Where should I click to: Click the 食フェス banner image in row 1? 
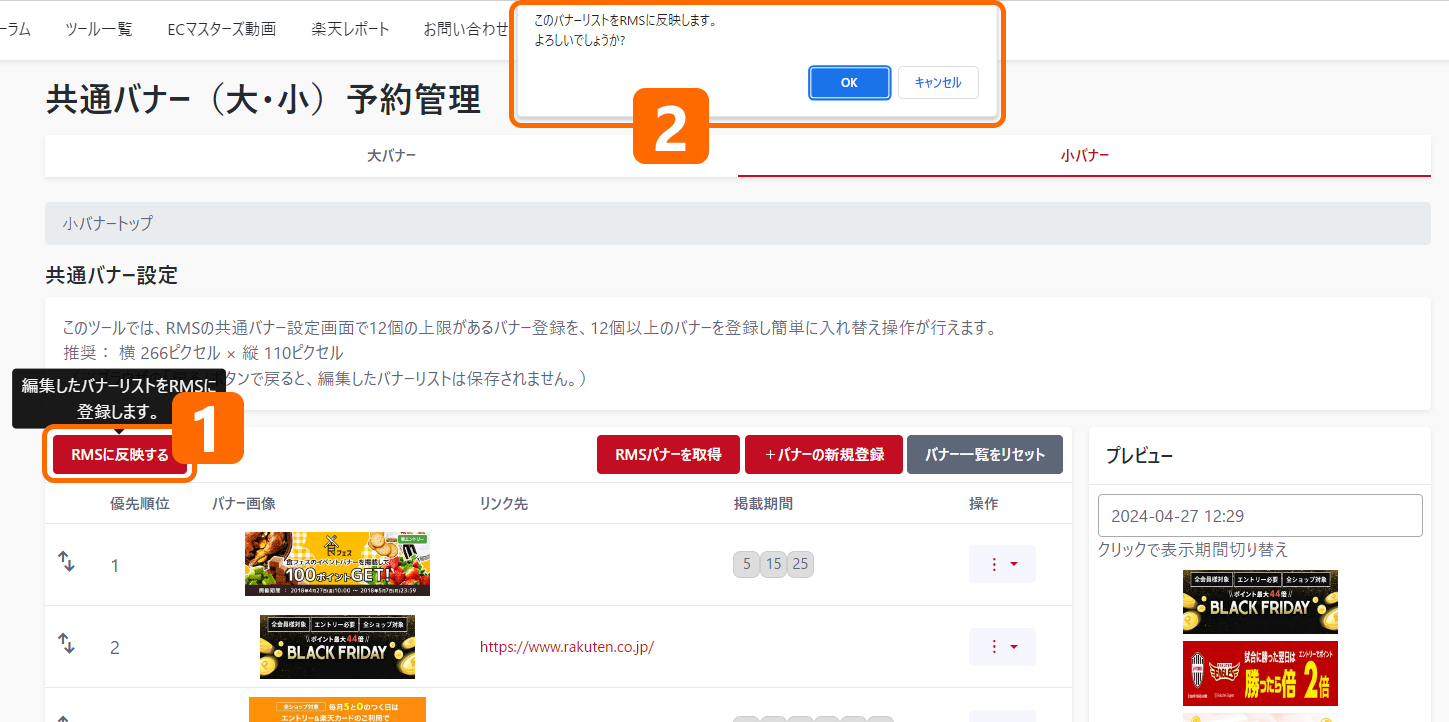point(337,564)
